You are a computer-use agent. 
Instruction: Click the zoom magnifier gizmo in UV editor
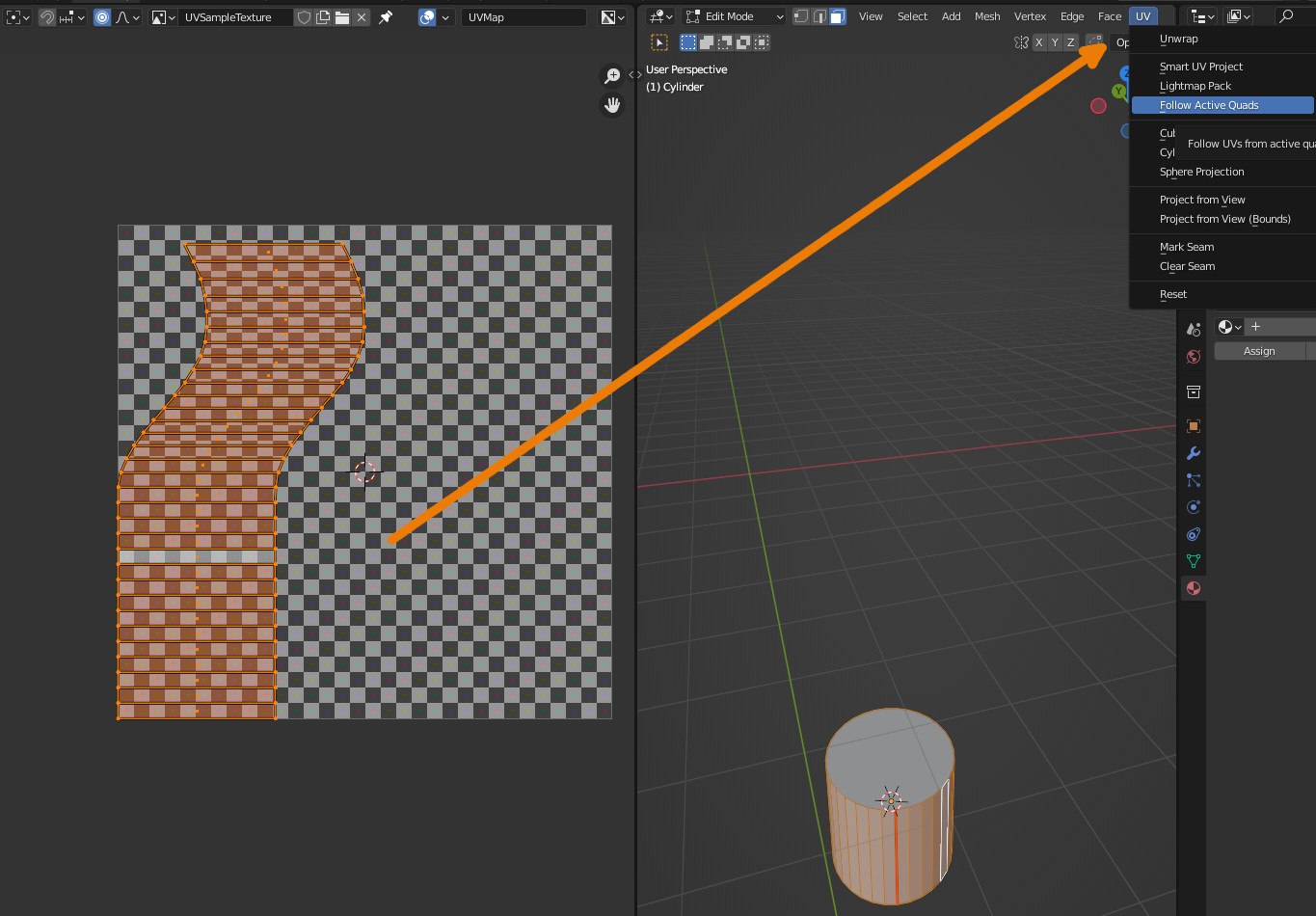(x=612, y=75)
